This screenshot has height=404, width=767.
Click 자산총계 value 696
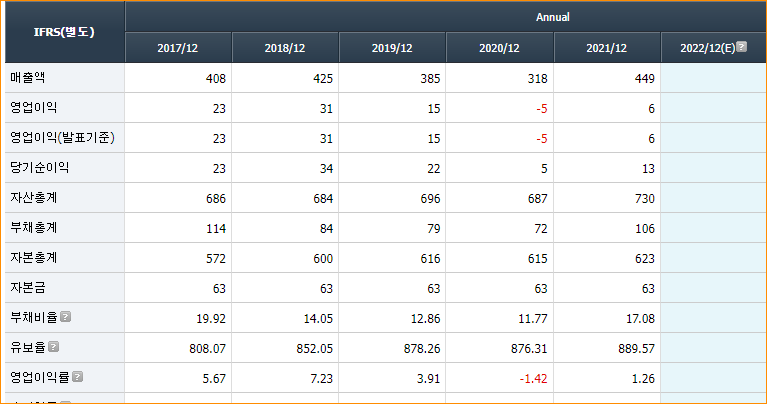(x=430, y=199)
